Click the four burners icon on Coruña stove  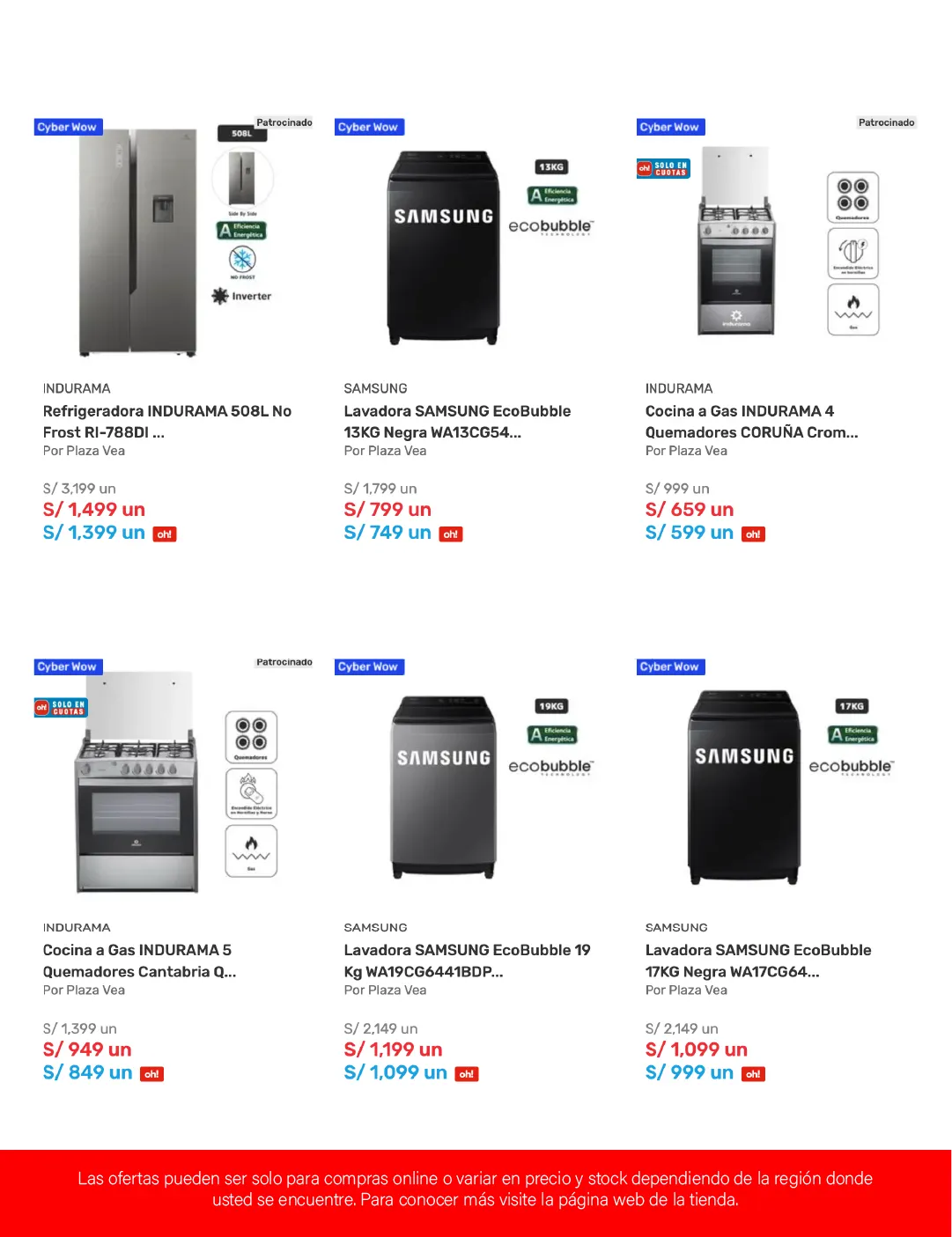click(852, 196)
